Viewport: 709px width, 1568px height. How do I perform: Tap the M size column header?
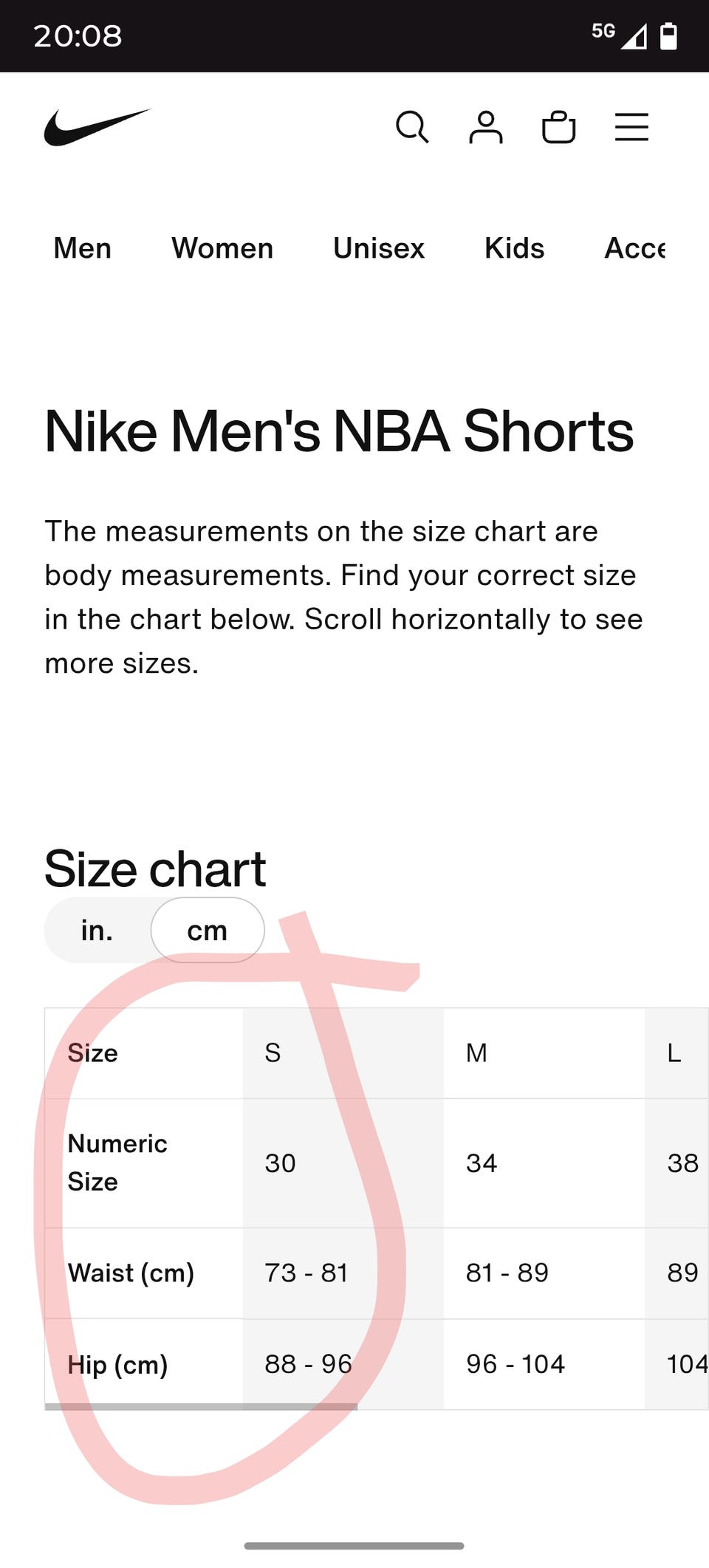click(x=476, y=1052)
